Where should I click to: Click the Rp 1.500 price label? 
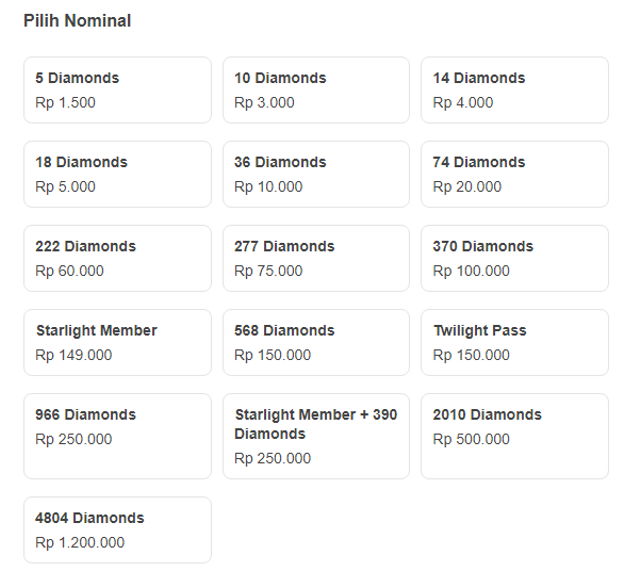[x=66, y=102]
